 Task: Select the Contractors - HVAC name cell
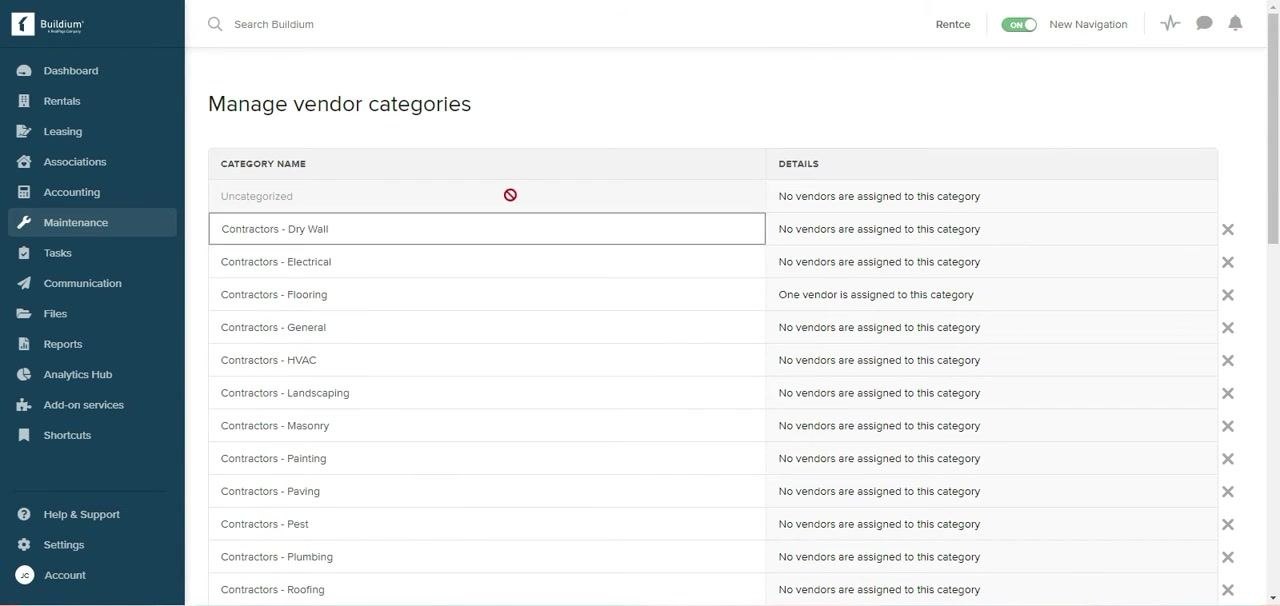[x=487, y=360]
